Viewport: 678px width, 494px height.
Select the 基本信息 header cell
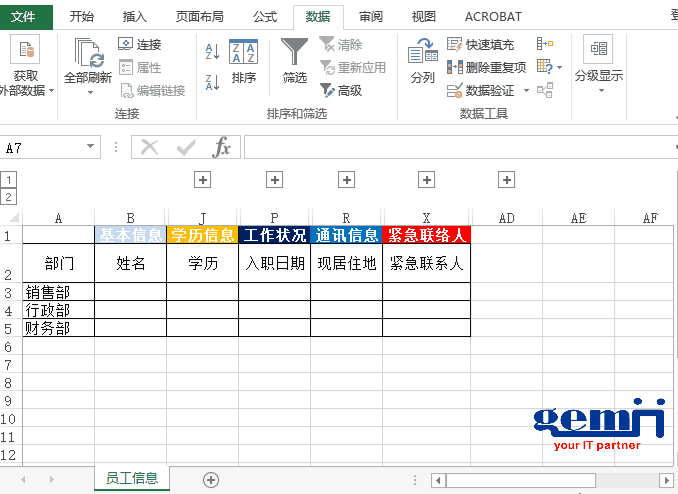[130, 235]
